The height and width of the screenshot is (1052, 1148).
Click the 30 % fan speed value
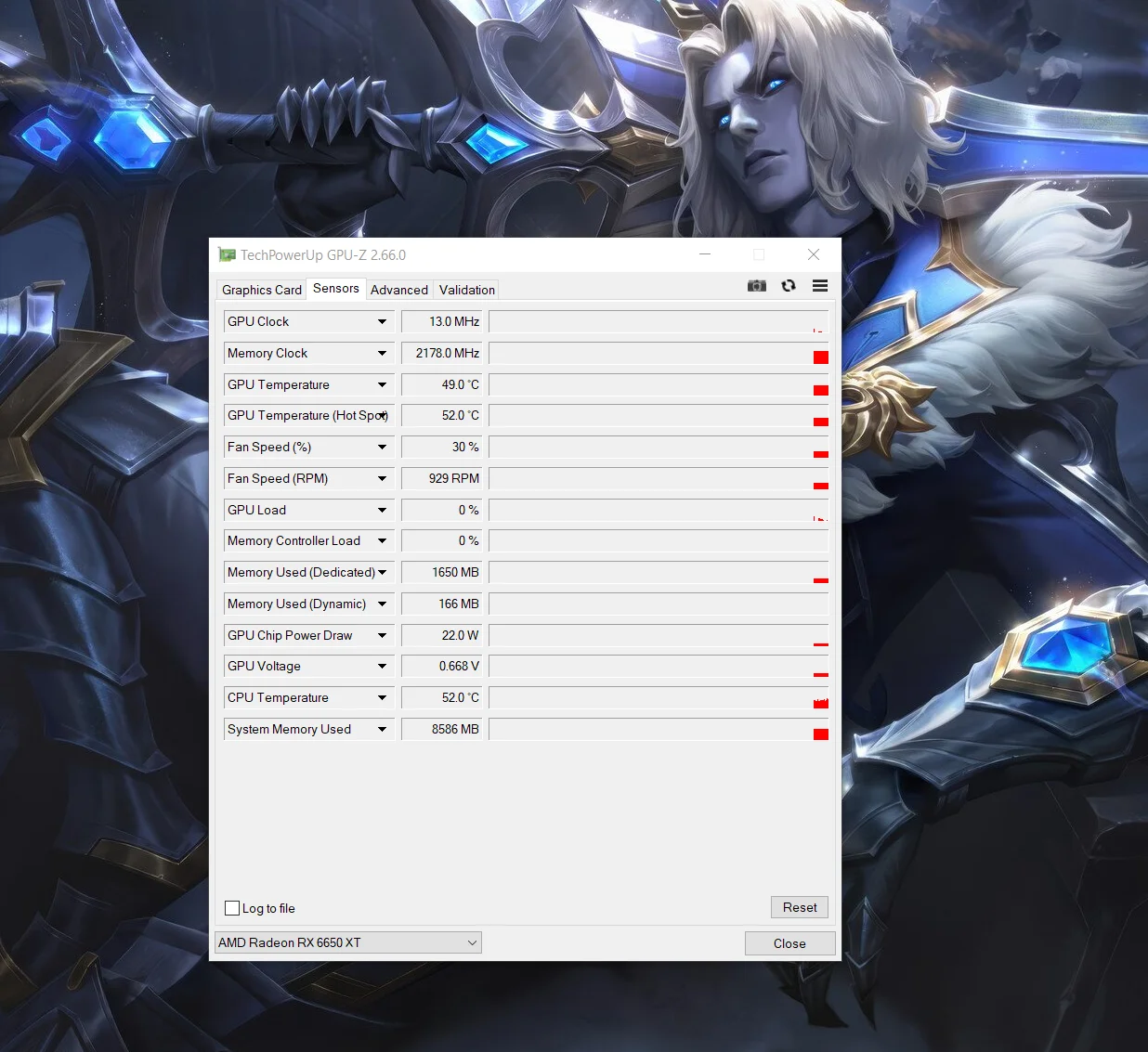pos(442,447)
